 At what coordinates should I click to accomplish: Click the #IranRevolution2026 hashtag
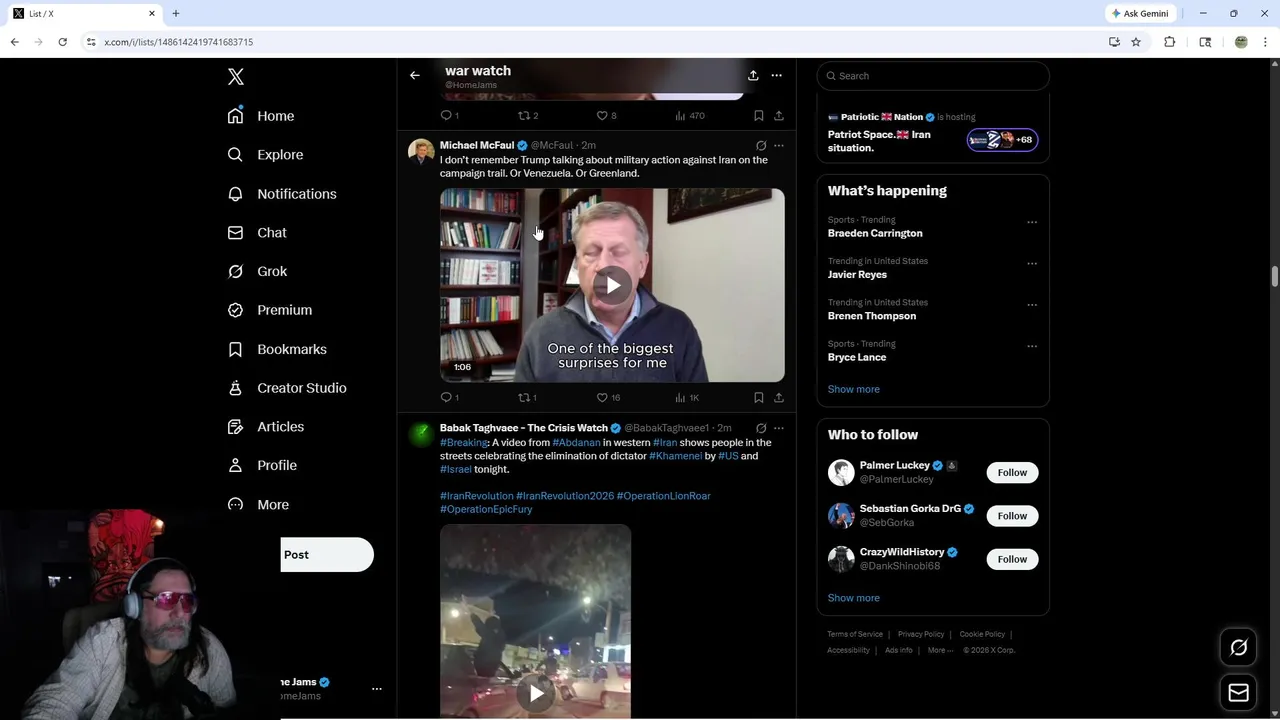(565, 496)
